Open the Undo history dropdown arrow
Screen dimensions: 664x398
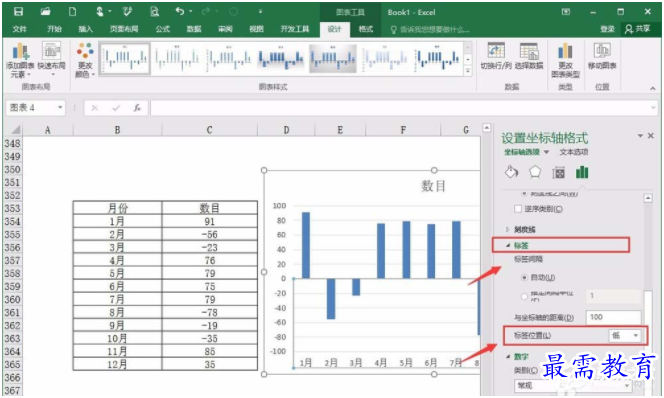coord(191,12)
